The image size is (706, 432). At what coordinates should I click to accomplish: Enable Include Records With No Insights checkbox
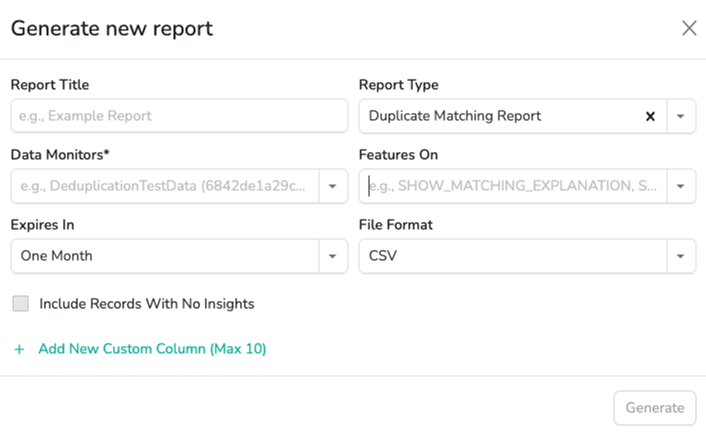[20, 303]
